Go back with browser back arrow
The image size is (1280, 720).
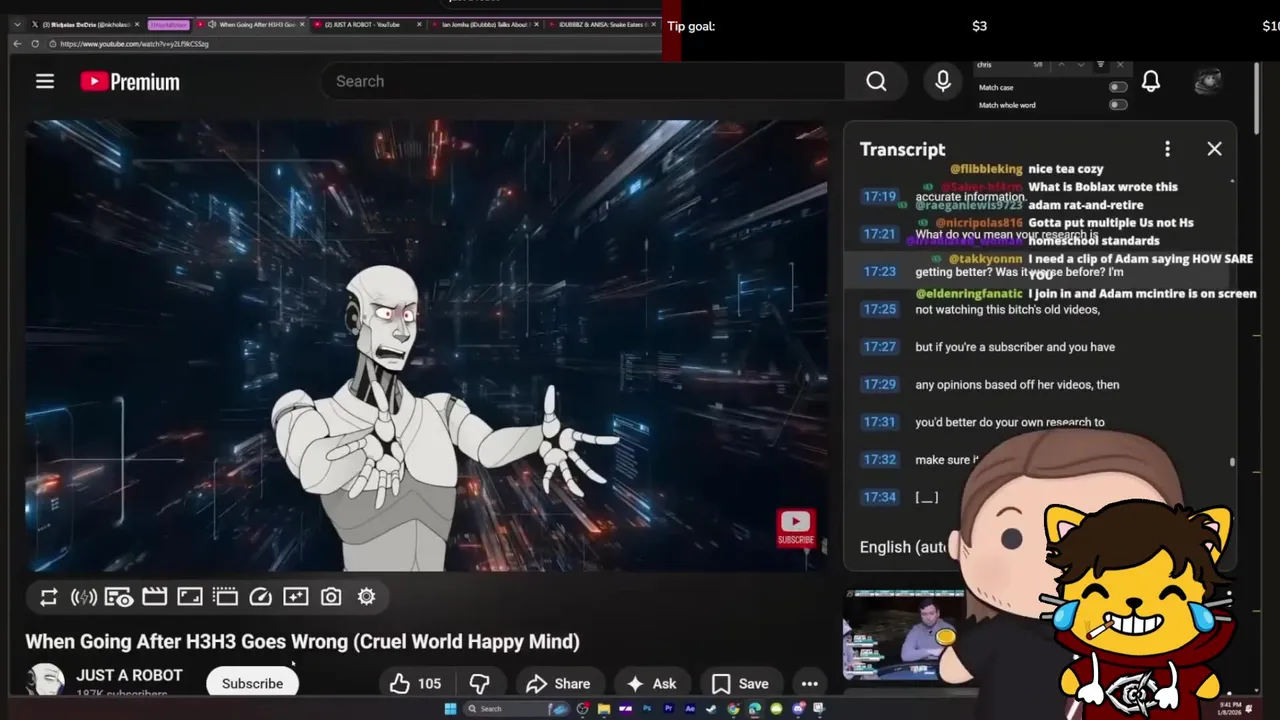(17, 44)
